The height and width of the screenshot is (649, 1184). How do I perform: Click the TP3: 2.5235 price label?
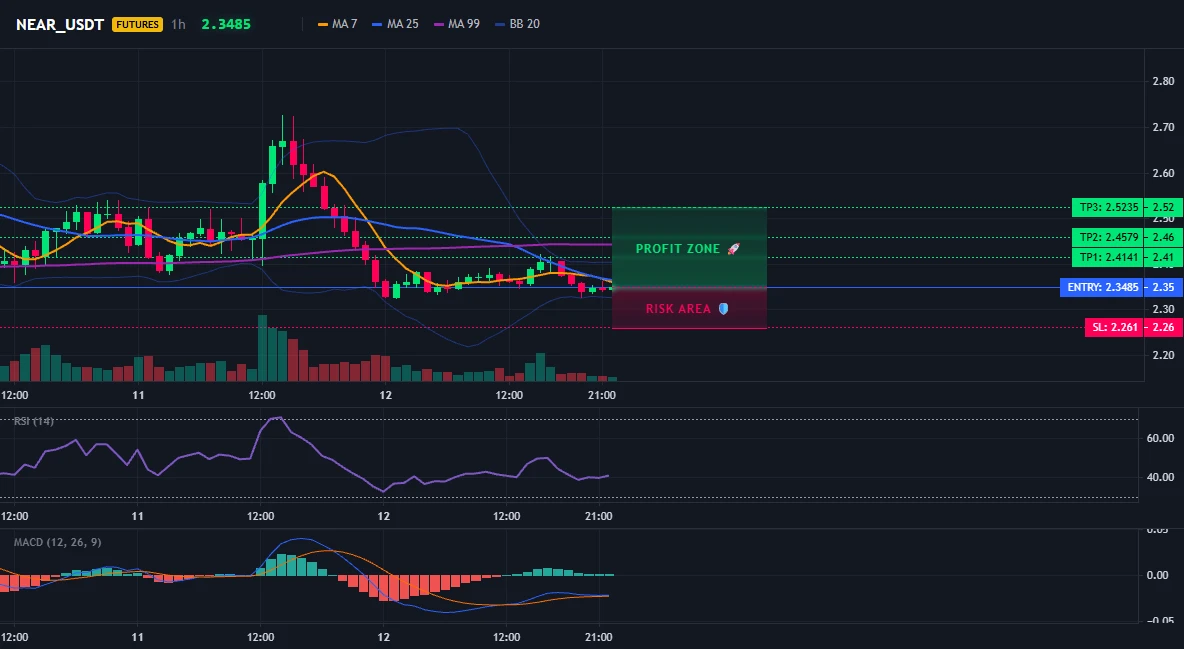[1107, 207]
